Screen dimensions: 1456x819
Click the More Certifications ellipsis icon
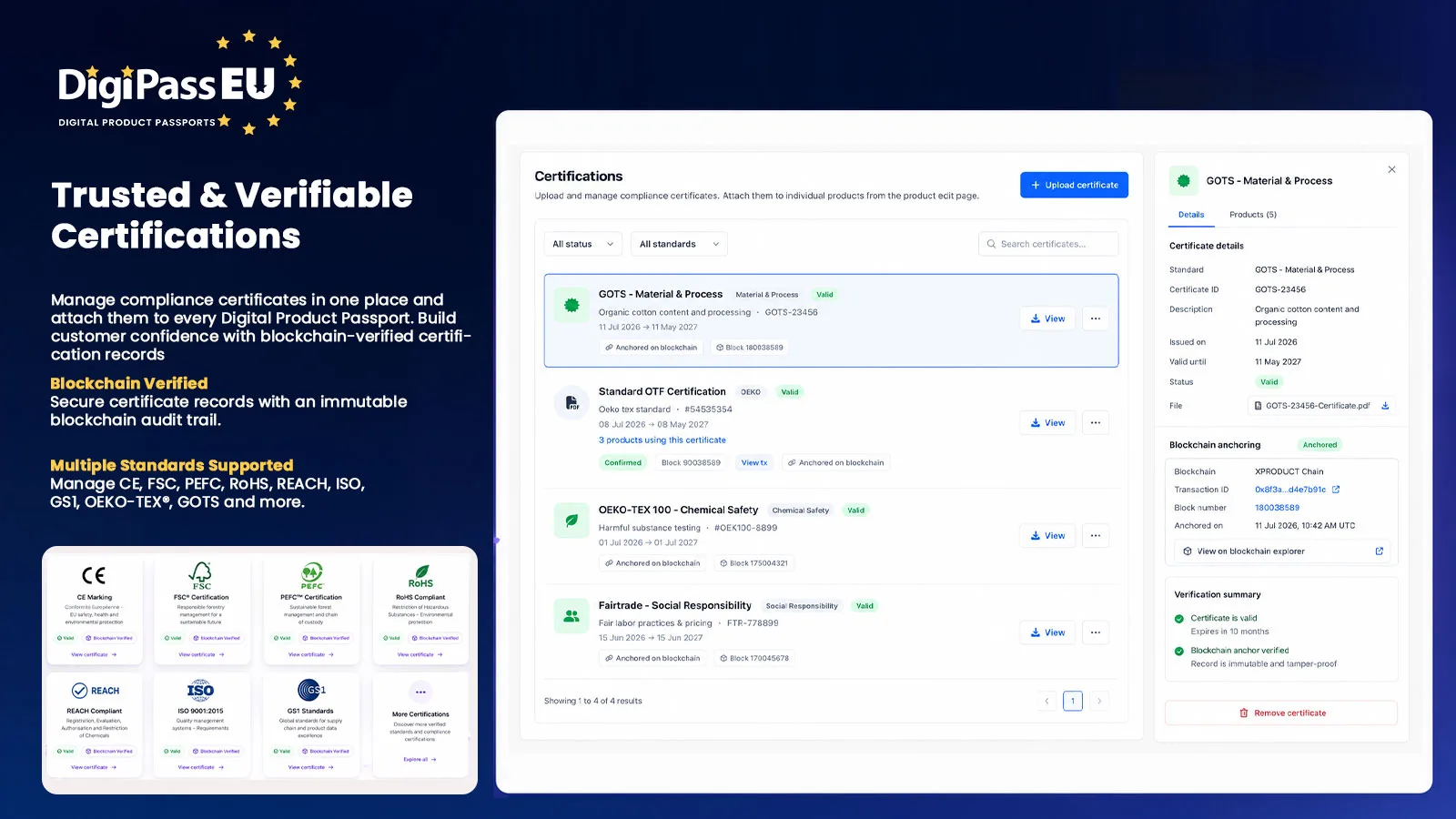pyautogui.click(x=420, y=692)
